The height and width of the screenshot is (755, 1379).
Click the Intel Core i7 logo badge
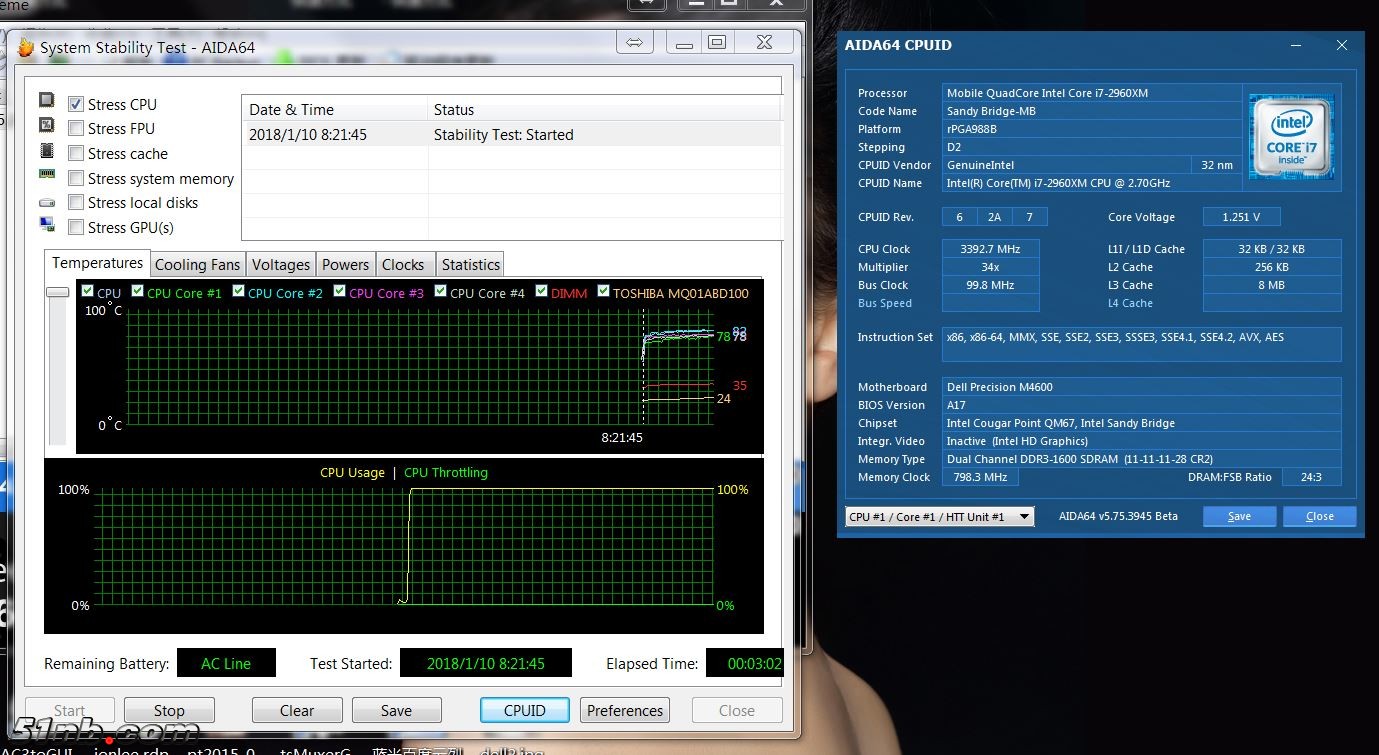[1291, 139]
